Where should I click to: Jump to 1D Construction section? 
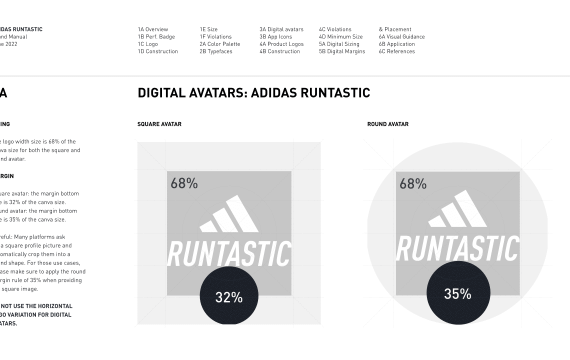[158, 51]
